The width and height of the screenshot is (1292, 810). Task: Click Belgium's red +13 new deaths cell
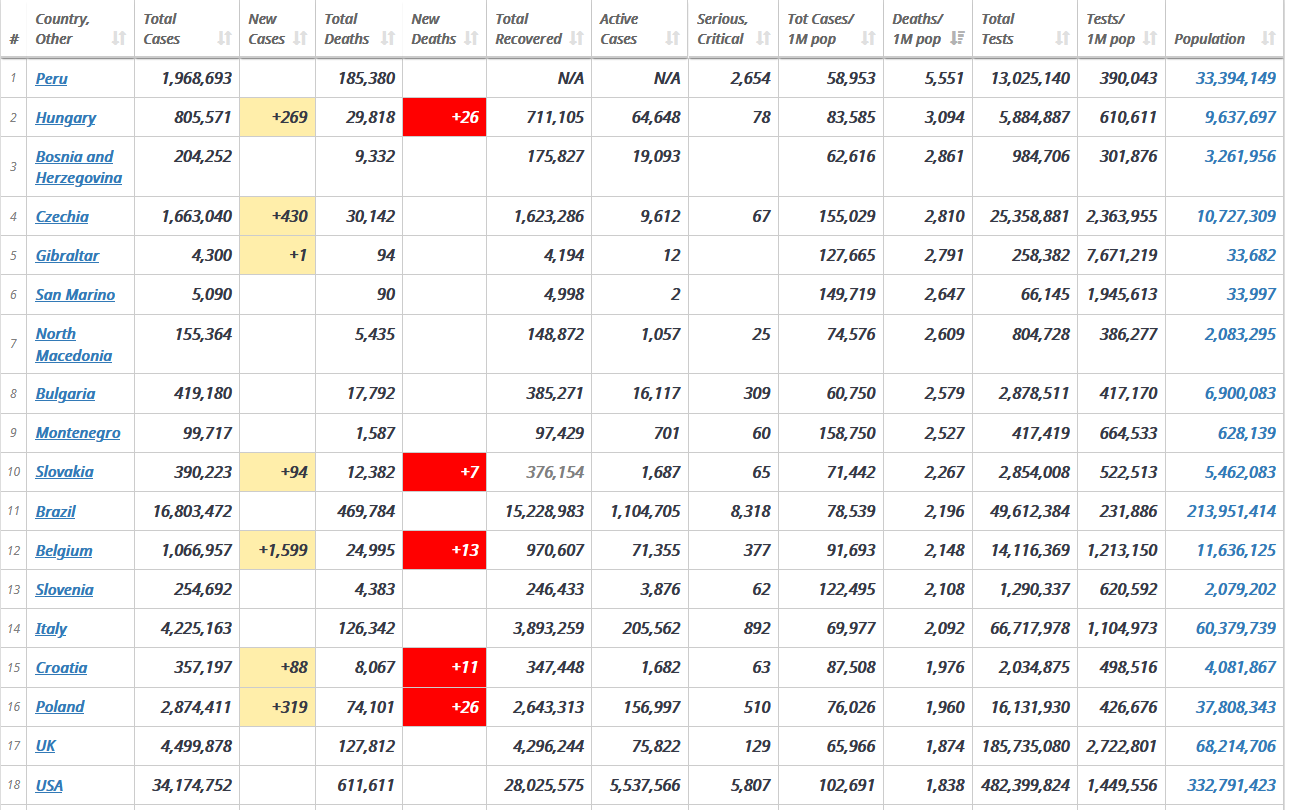point(444,550)
